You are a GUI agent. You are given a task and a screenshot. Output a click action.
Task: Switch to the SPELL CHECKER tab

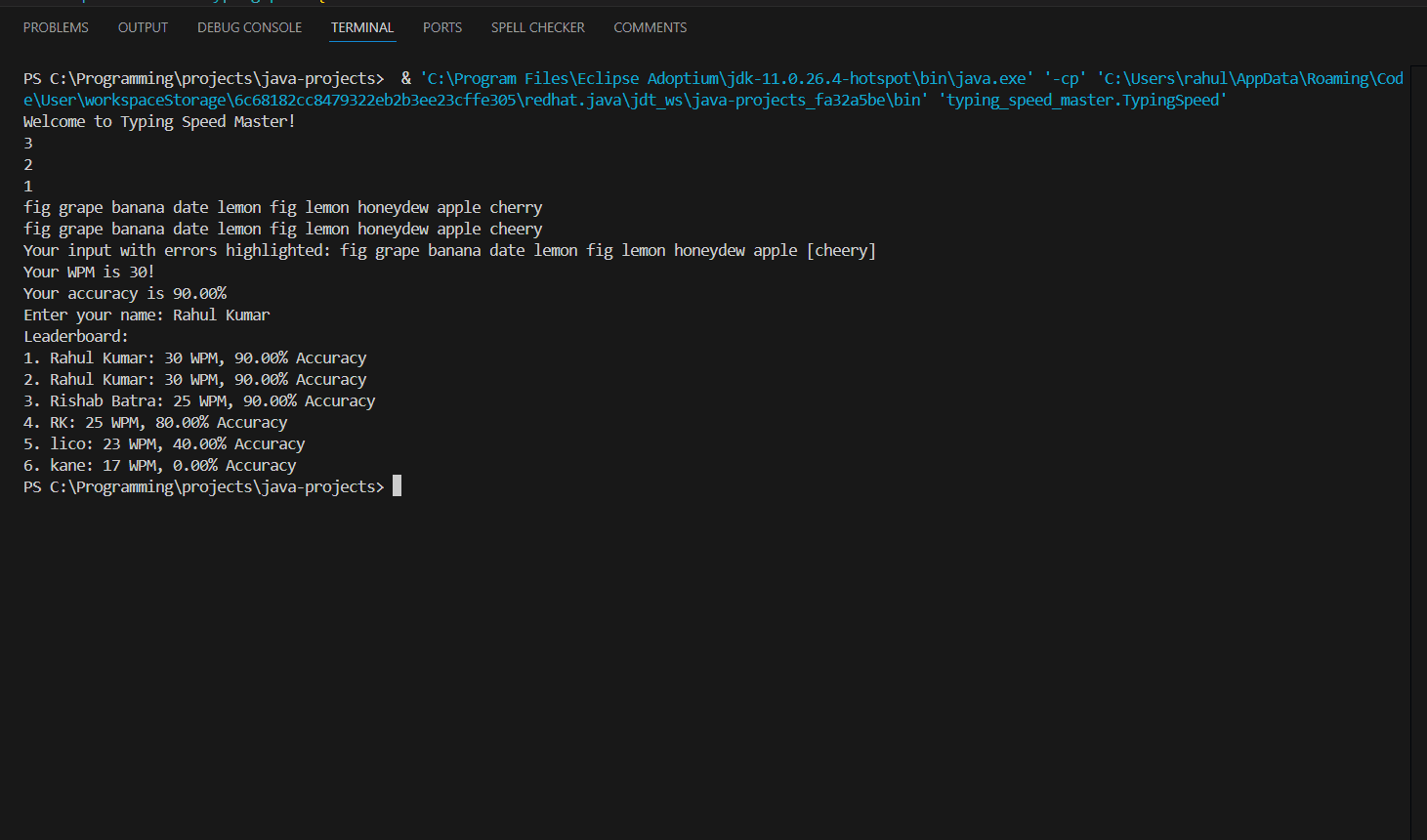[x=537, y=27]
